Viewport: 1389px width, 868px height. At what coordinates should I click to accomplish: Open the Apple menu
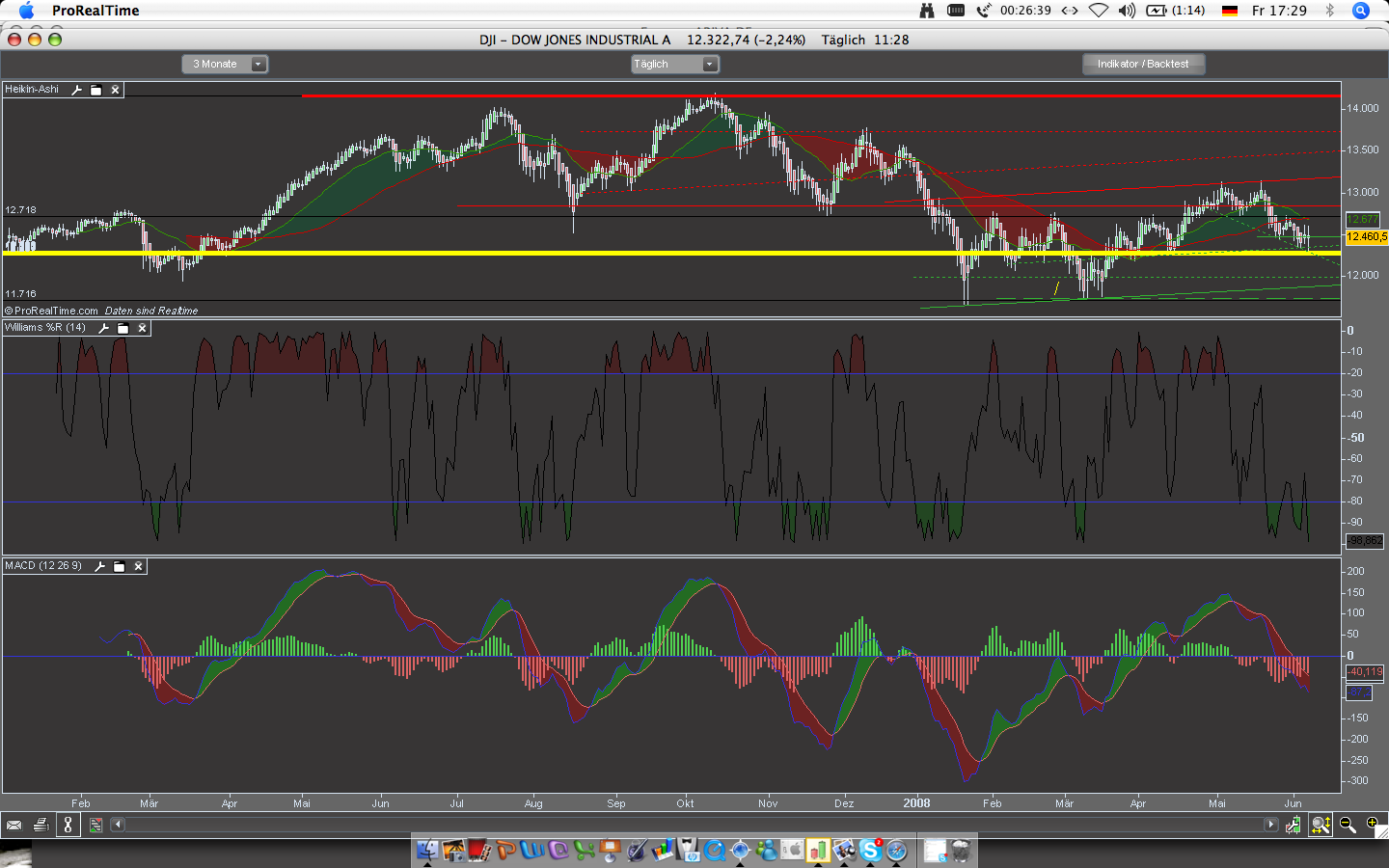click(x=26, y=11)
